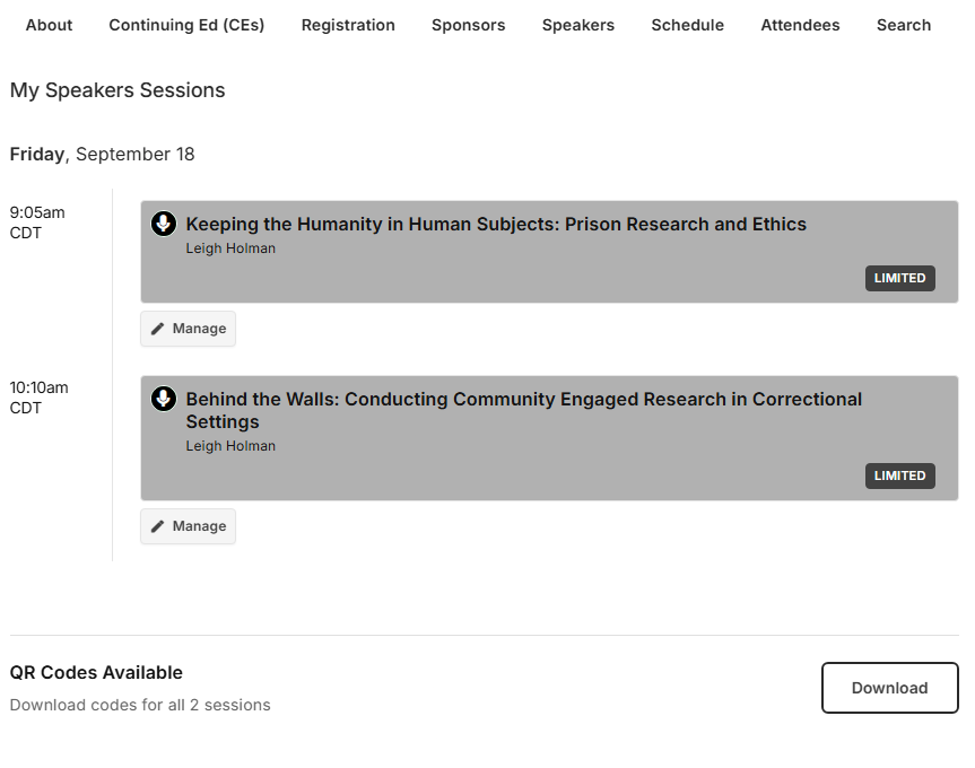Click LIMITED badge on Keeping the Humanity session

900,278
